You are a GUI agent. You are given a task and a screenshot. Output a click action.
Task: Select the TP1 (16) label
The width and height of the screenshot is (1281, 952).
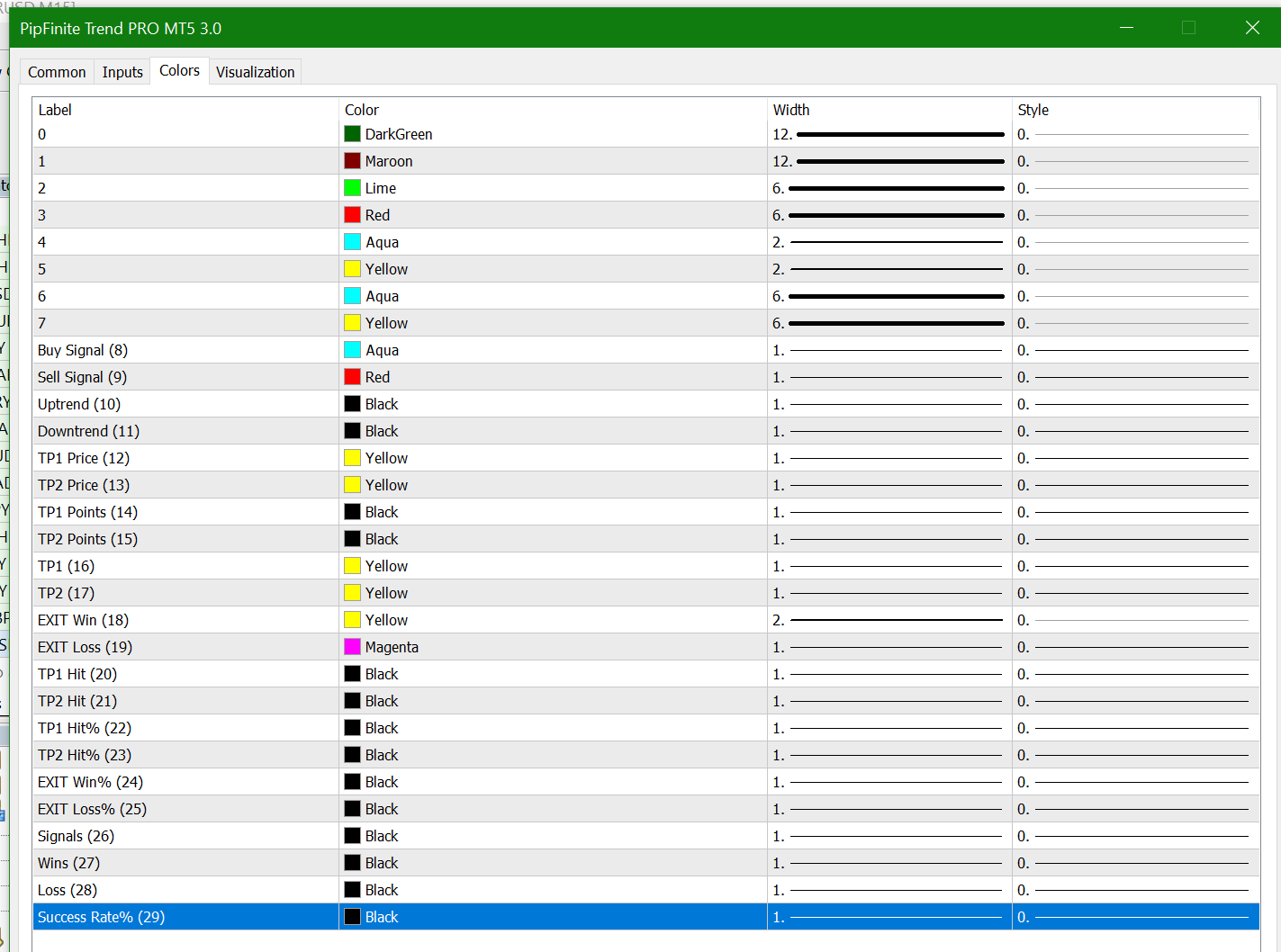[66, 566]
